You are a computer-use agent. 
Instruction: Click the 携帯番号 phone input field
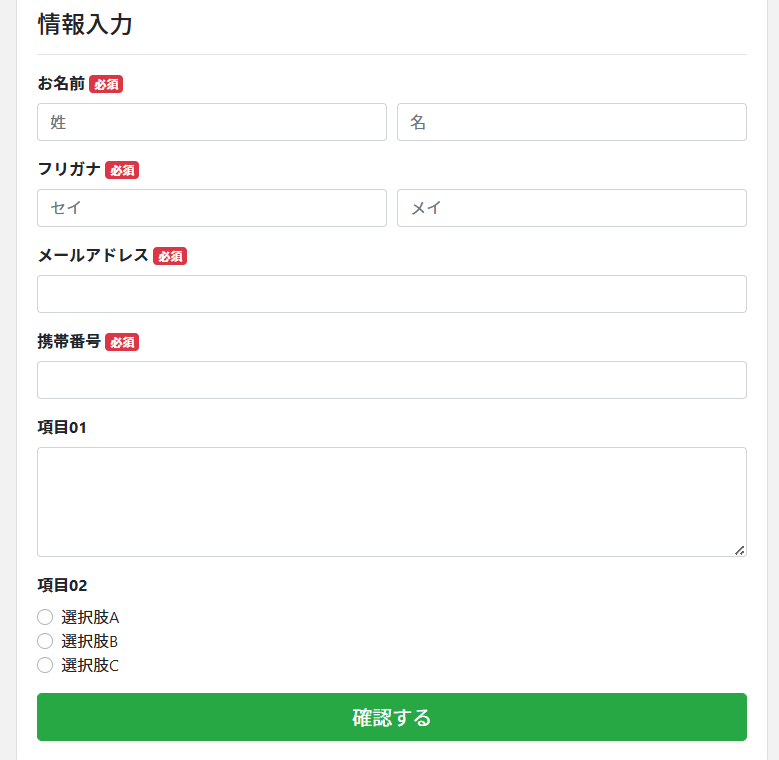tap(392, 380)
